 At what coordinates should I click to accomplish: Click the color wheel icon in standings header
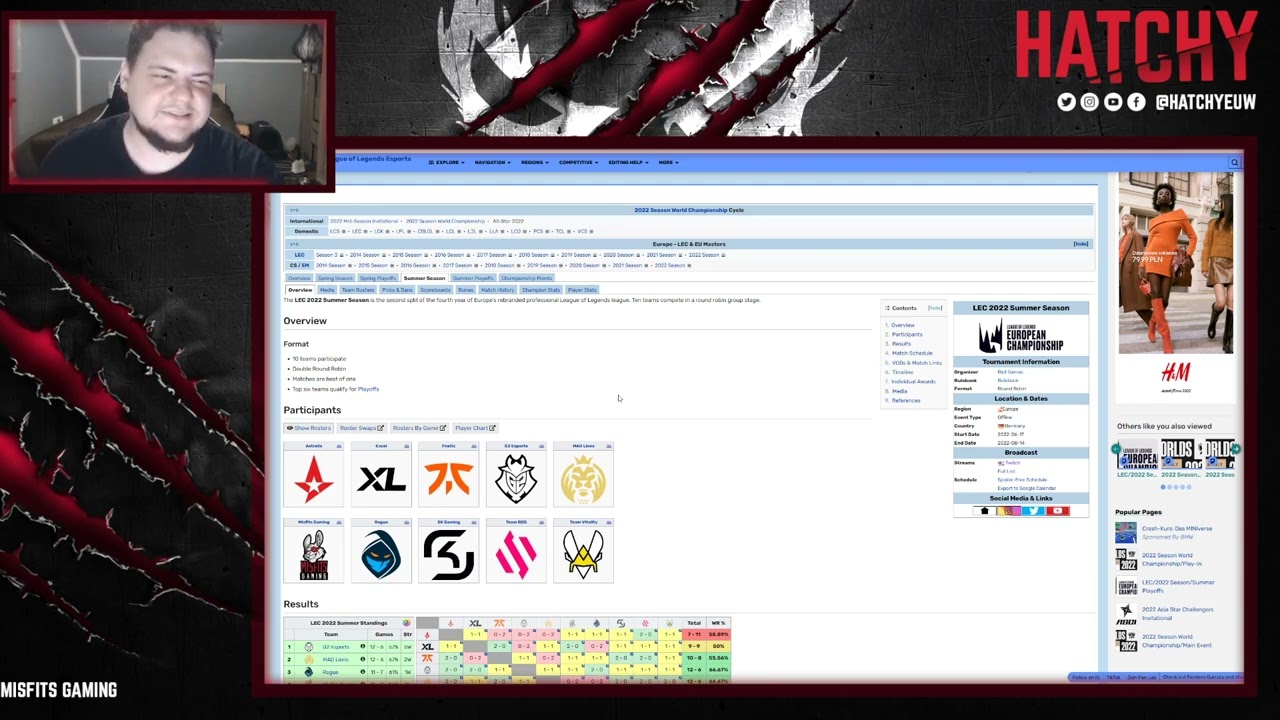406,623
